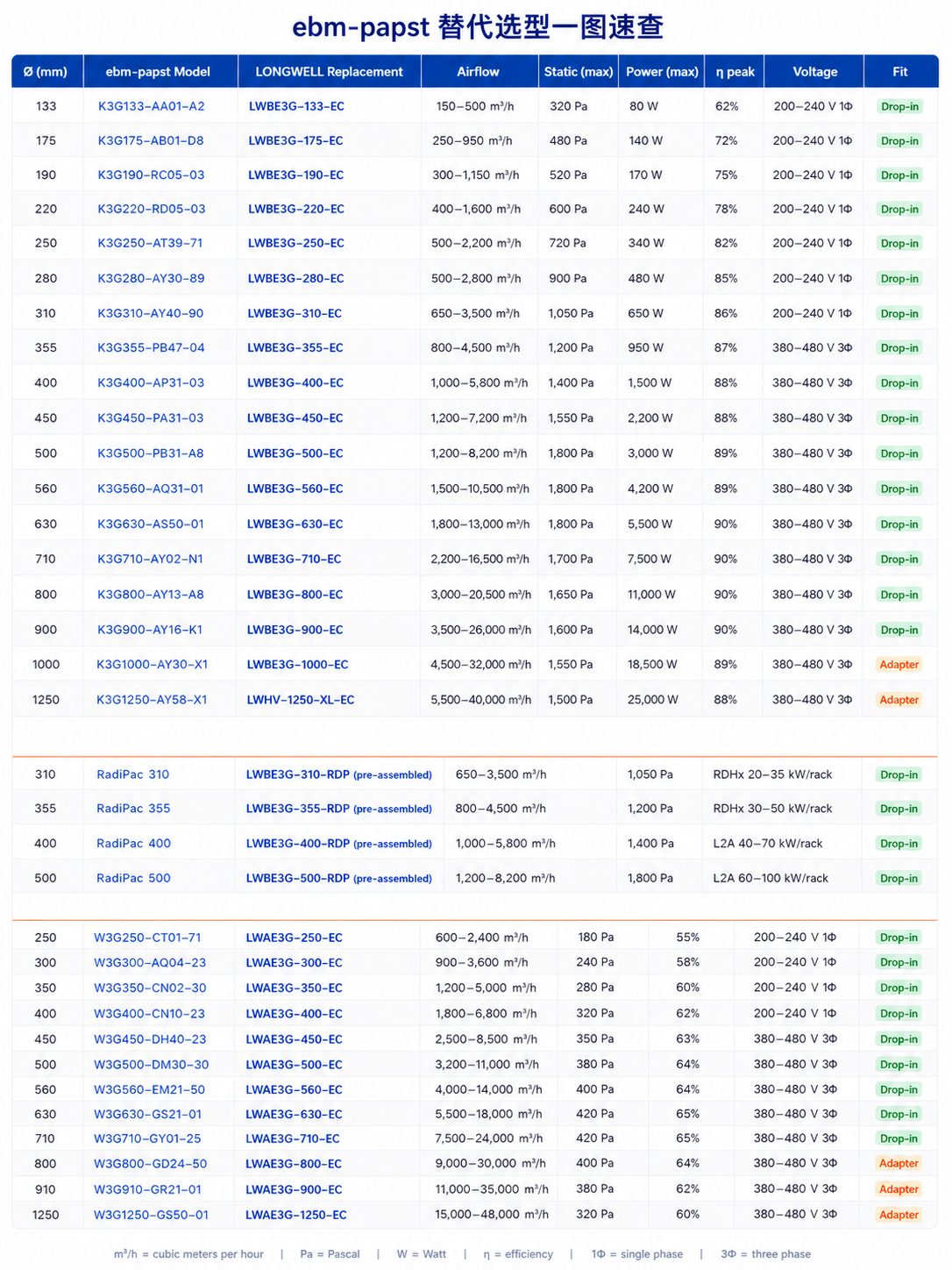The image size is (952, 1270).
Task: Click the LONGWELL Replacement column header
Action: coord(330,72)
